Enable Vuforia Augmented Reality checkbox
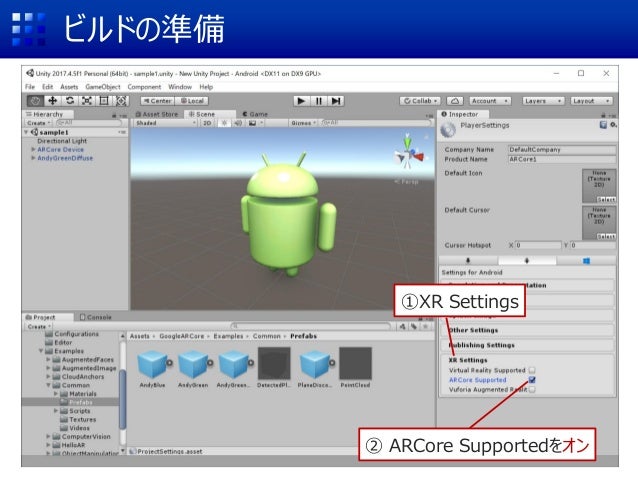 point(532,389)
